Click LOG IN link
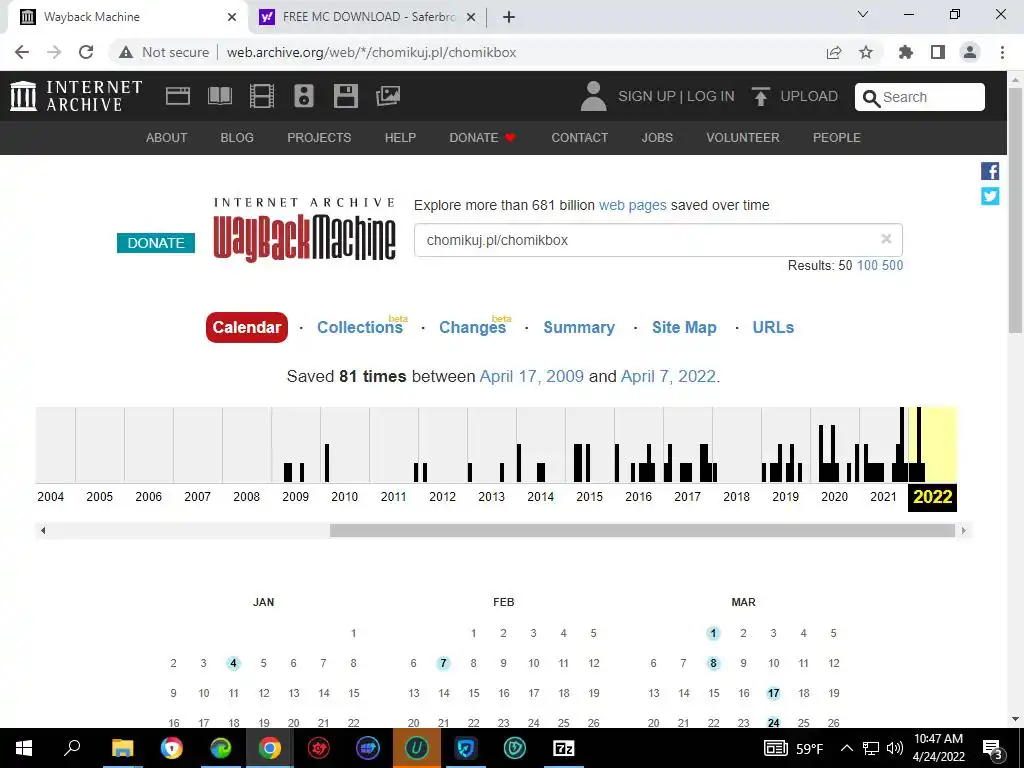Screen dimensions: 1024x768 coord(711,97)
